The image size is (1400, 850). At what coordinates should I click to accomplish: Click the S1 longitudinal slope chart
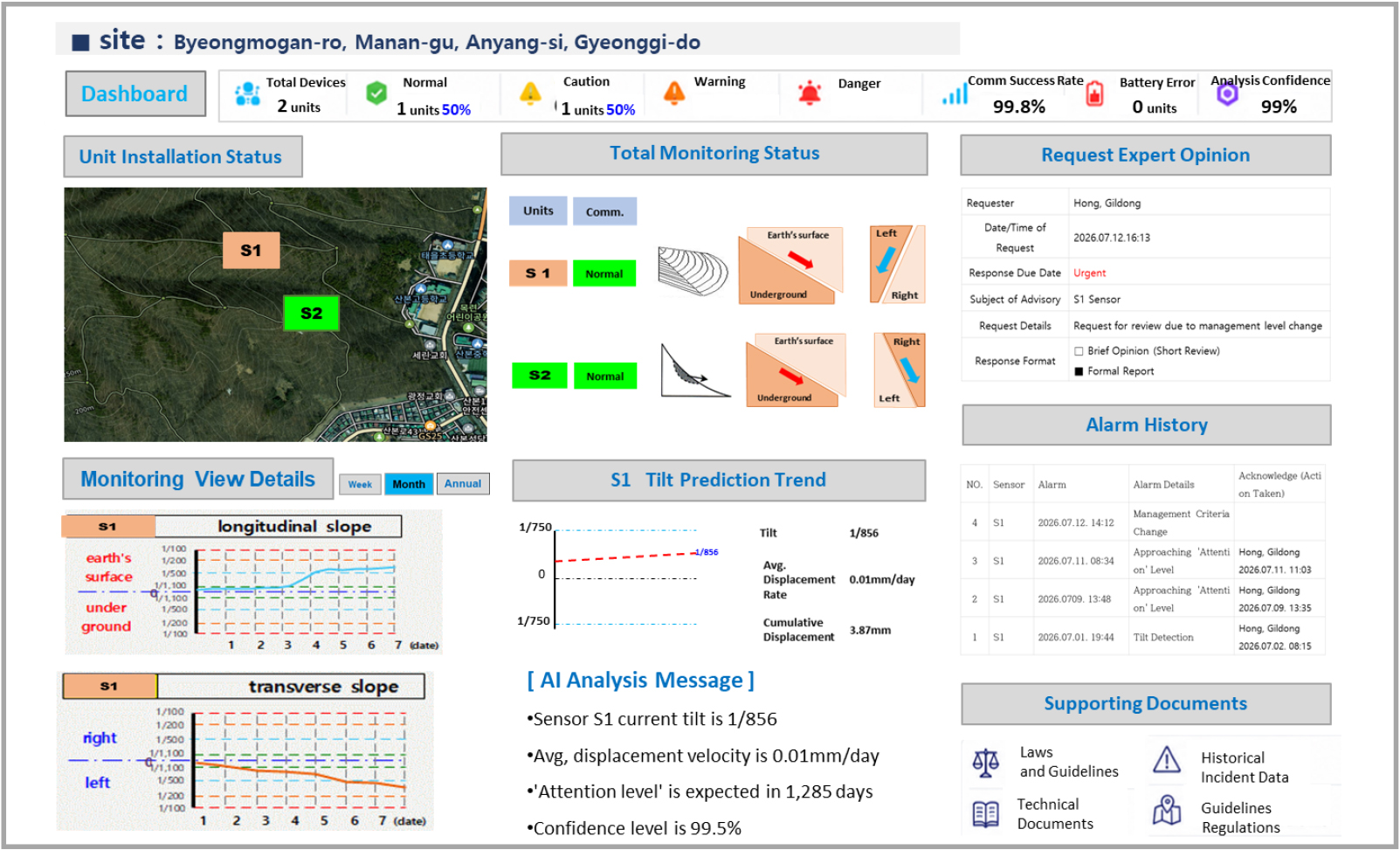[253, 584]
